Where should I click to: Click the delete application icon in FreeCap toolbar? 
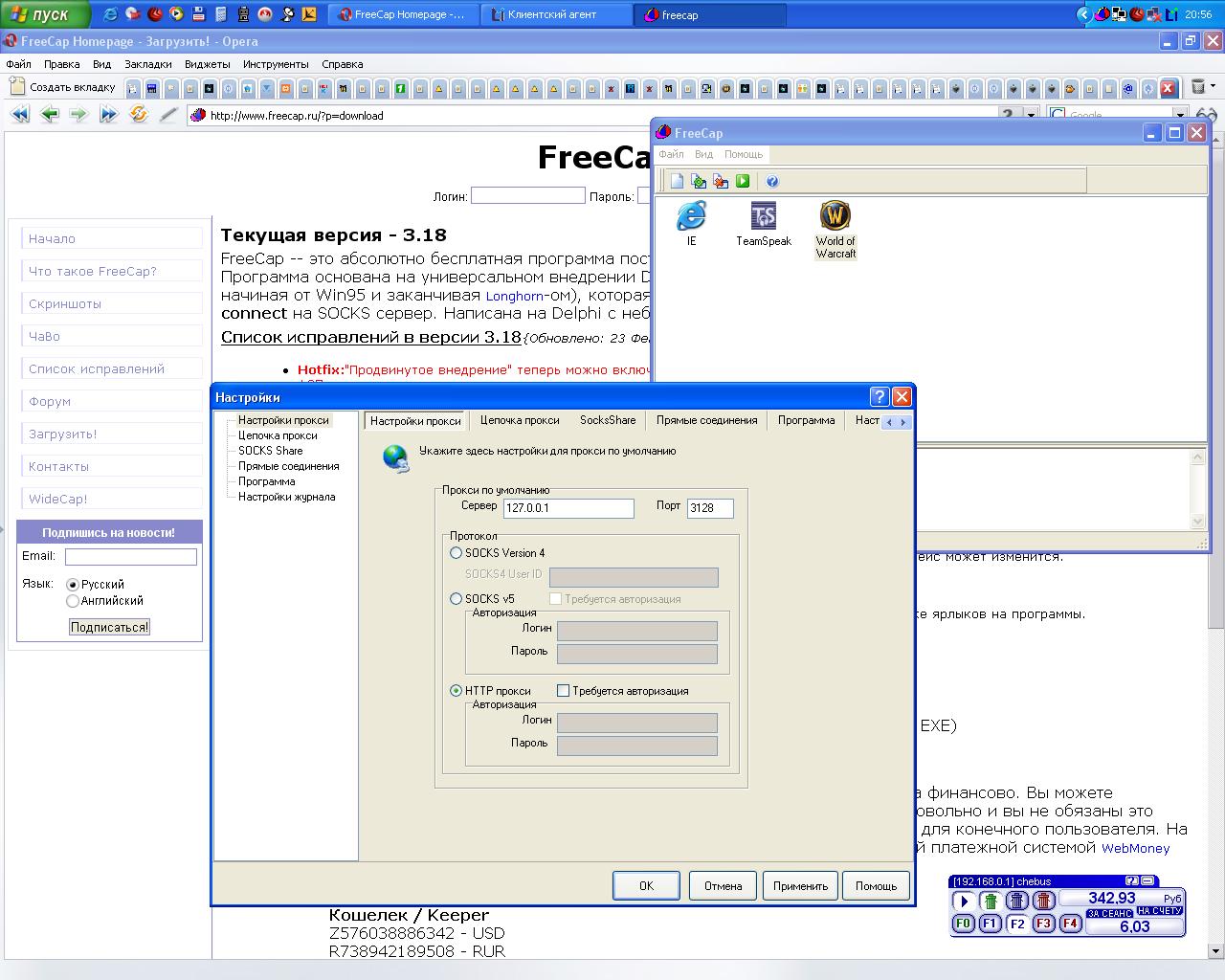[x=721, y=181]
